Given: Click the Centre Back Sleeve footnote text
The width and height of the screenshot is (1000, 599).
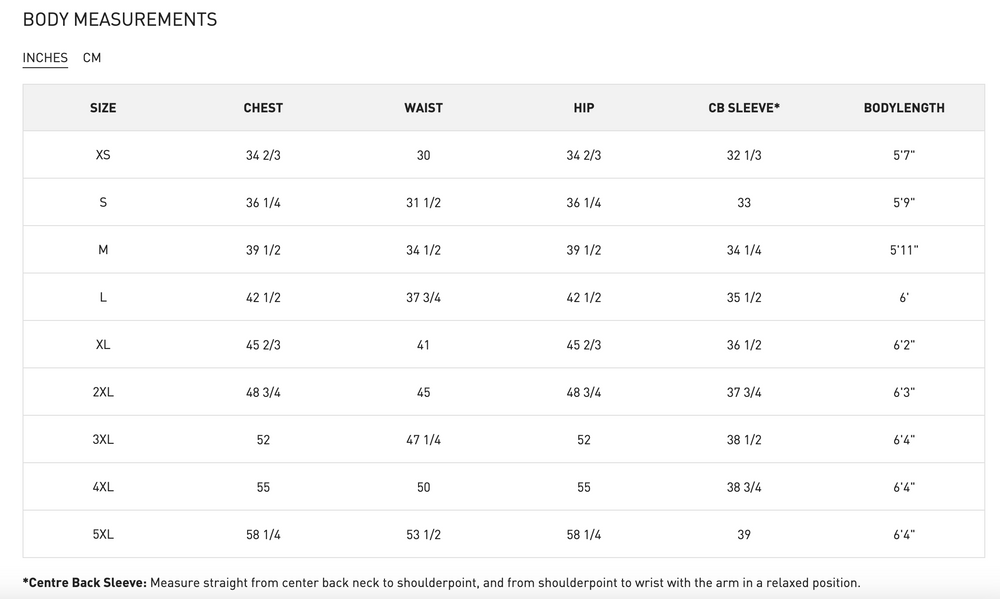Looking at the screenshot, I should [x=441, y=582].
